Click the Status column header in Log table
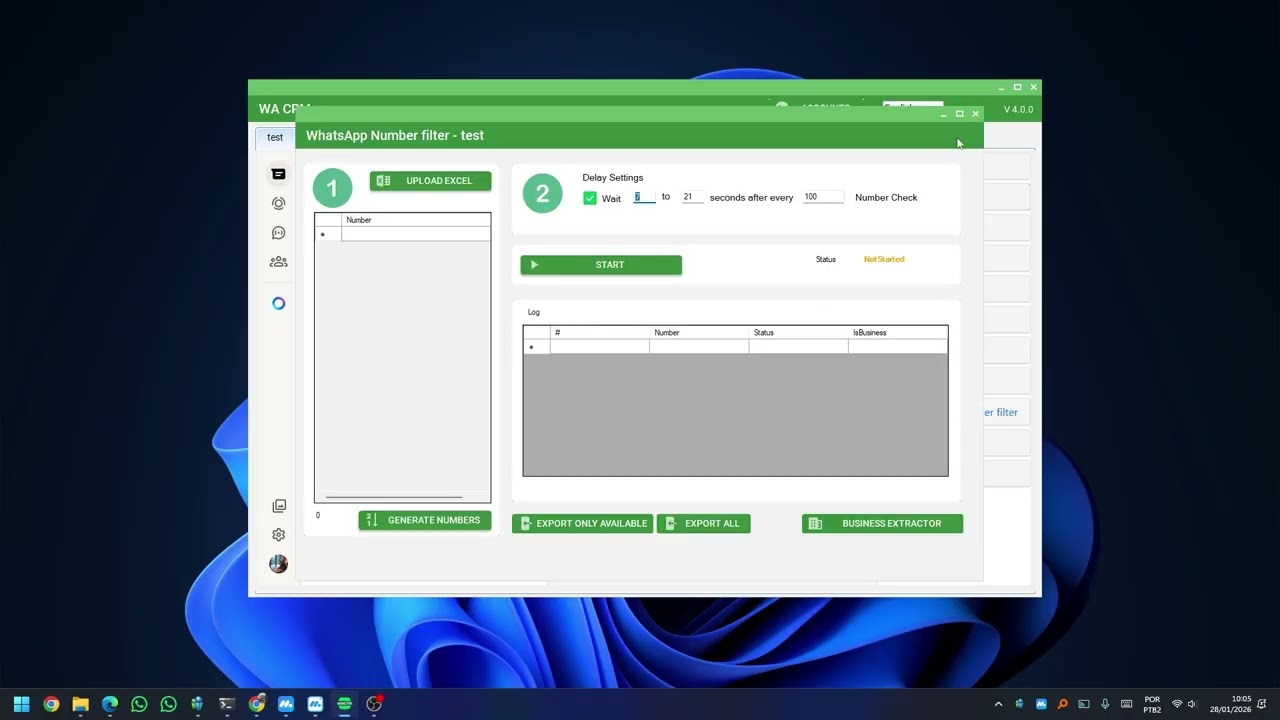Image resolution: width=1280 pixels, height=720 pixels. (798, 332)
